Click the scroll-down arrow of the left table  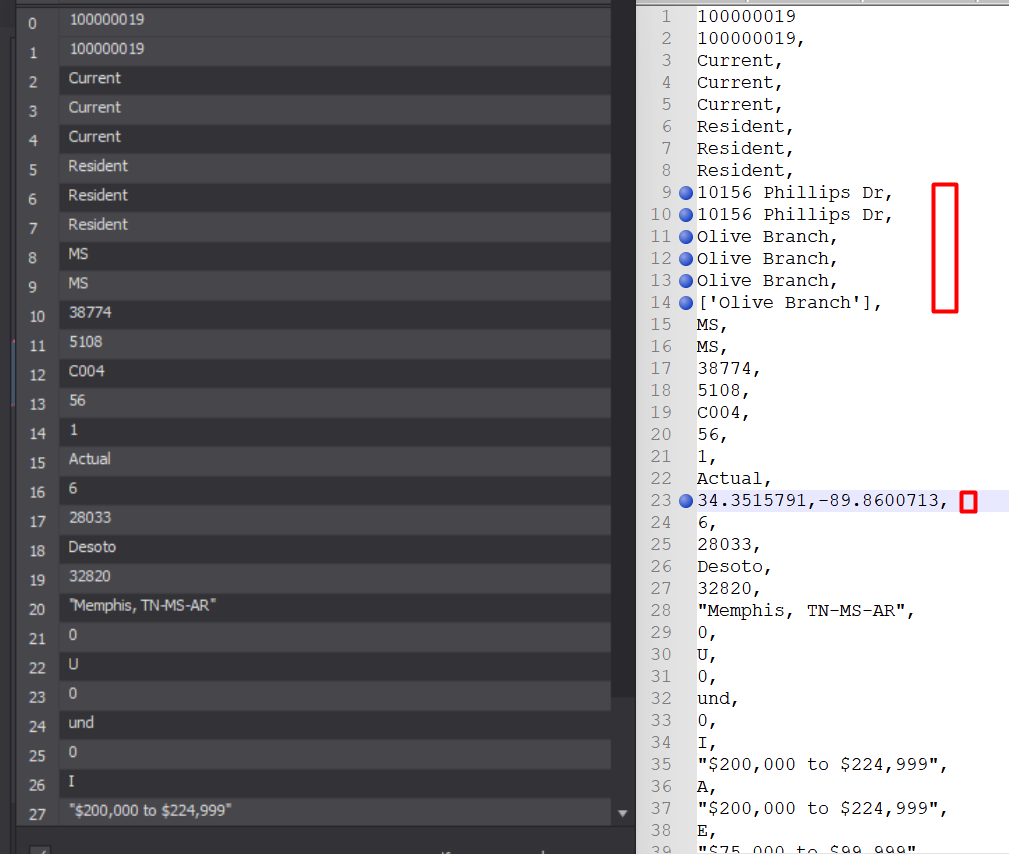click(x=623, y=814)
